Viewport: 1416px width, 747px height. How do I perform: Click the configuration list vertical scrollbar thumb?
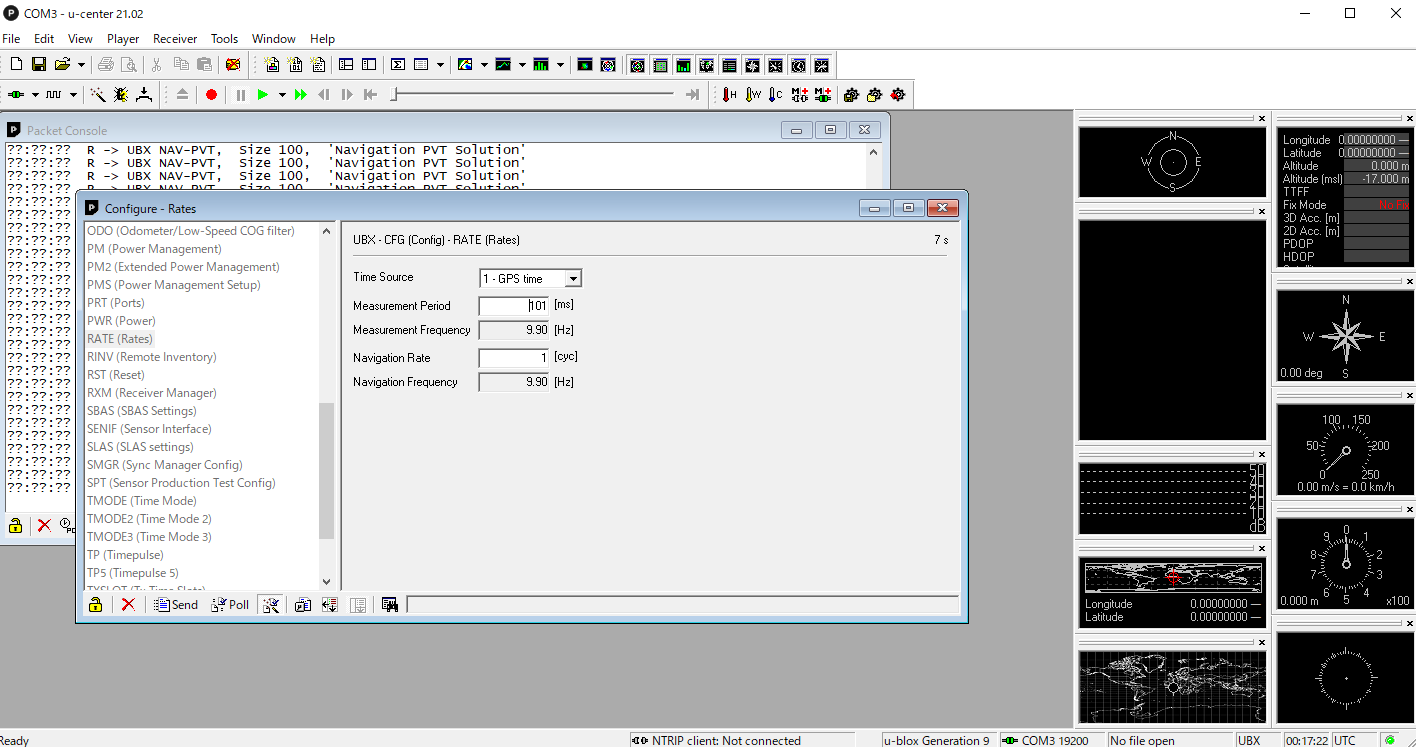click(x=326, y=471)
